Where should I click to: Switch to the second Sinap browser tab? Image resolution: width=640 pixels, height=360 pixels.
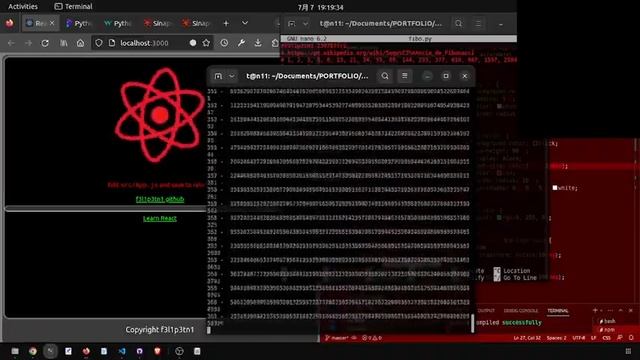(x=196, y=24)
